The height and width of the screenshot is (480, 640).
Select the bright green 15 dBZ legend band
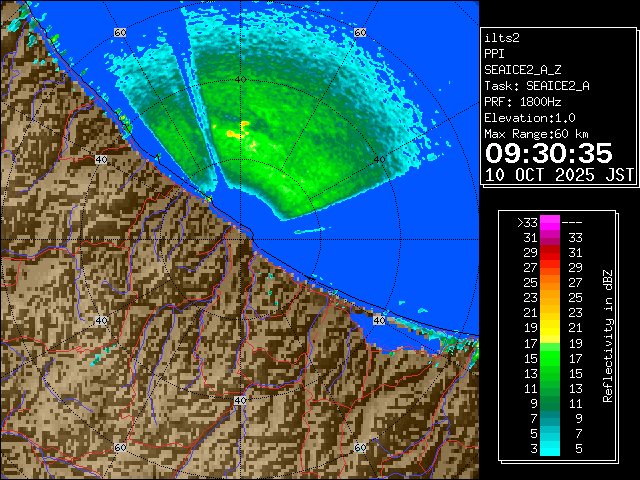(x=550, y=357)
